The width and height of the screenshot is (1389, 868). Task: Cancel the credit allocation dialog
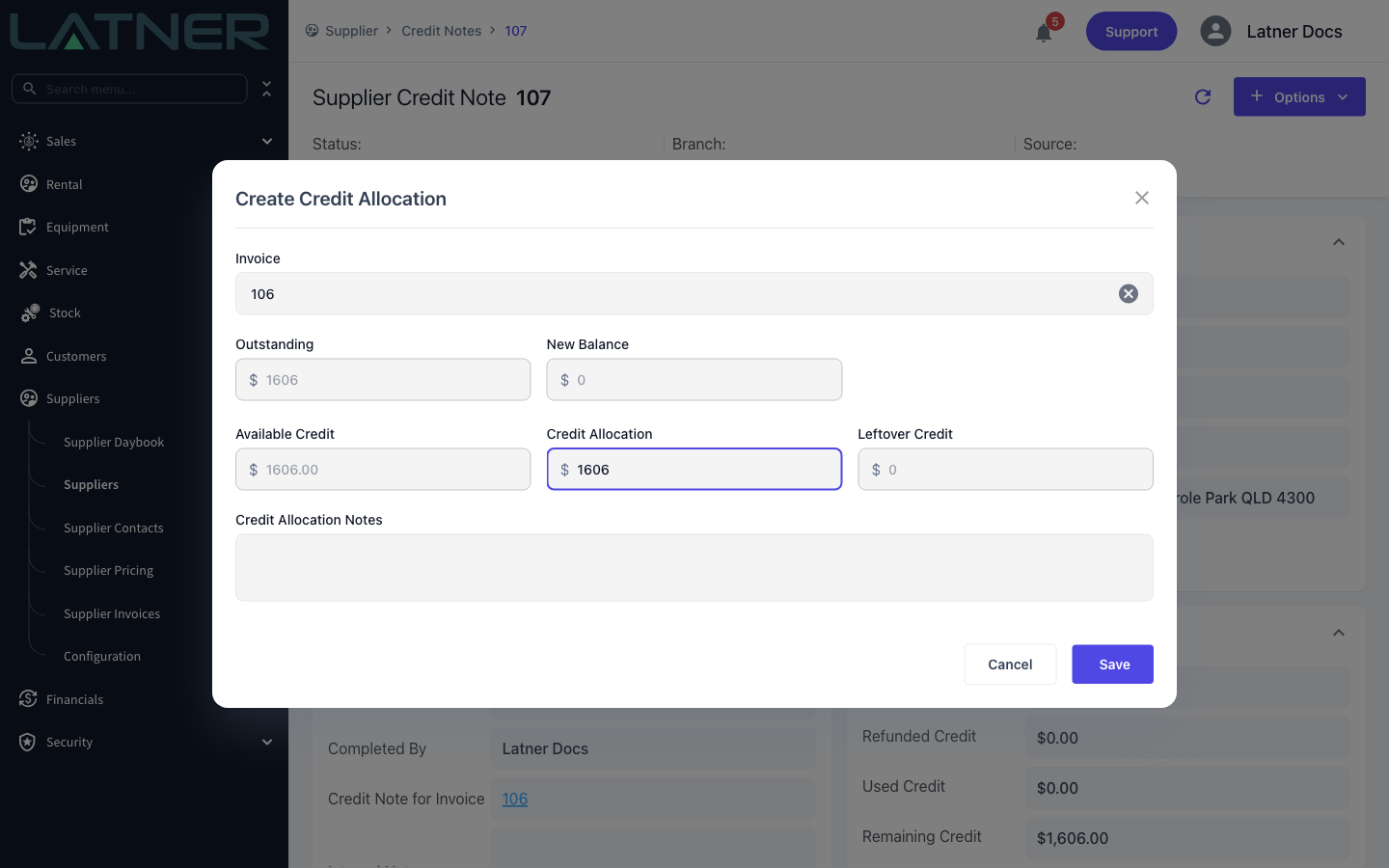1010,665
